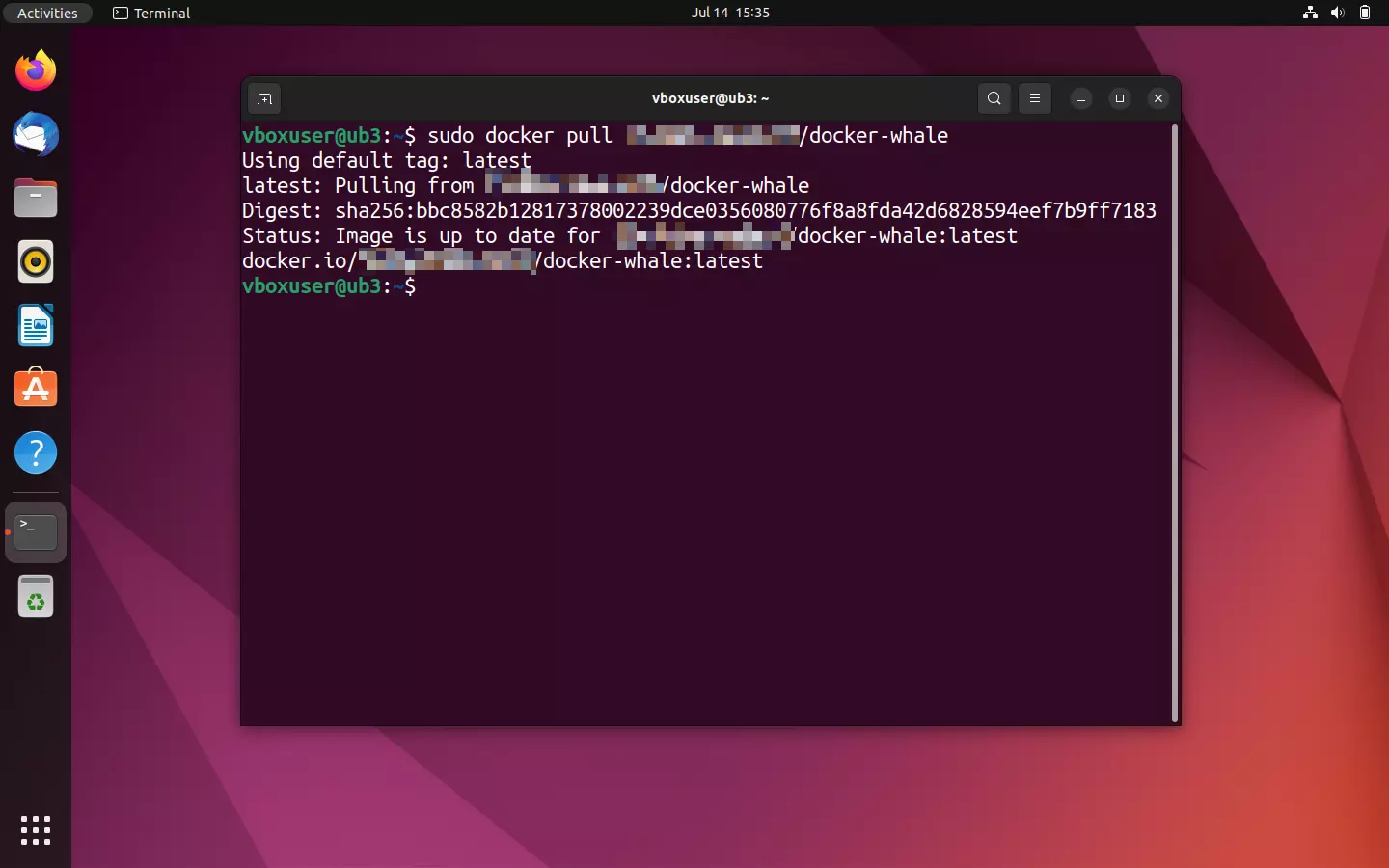Click the sudo docker pull command line
Screen dimensions: 1389x868
594,136
